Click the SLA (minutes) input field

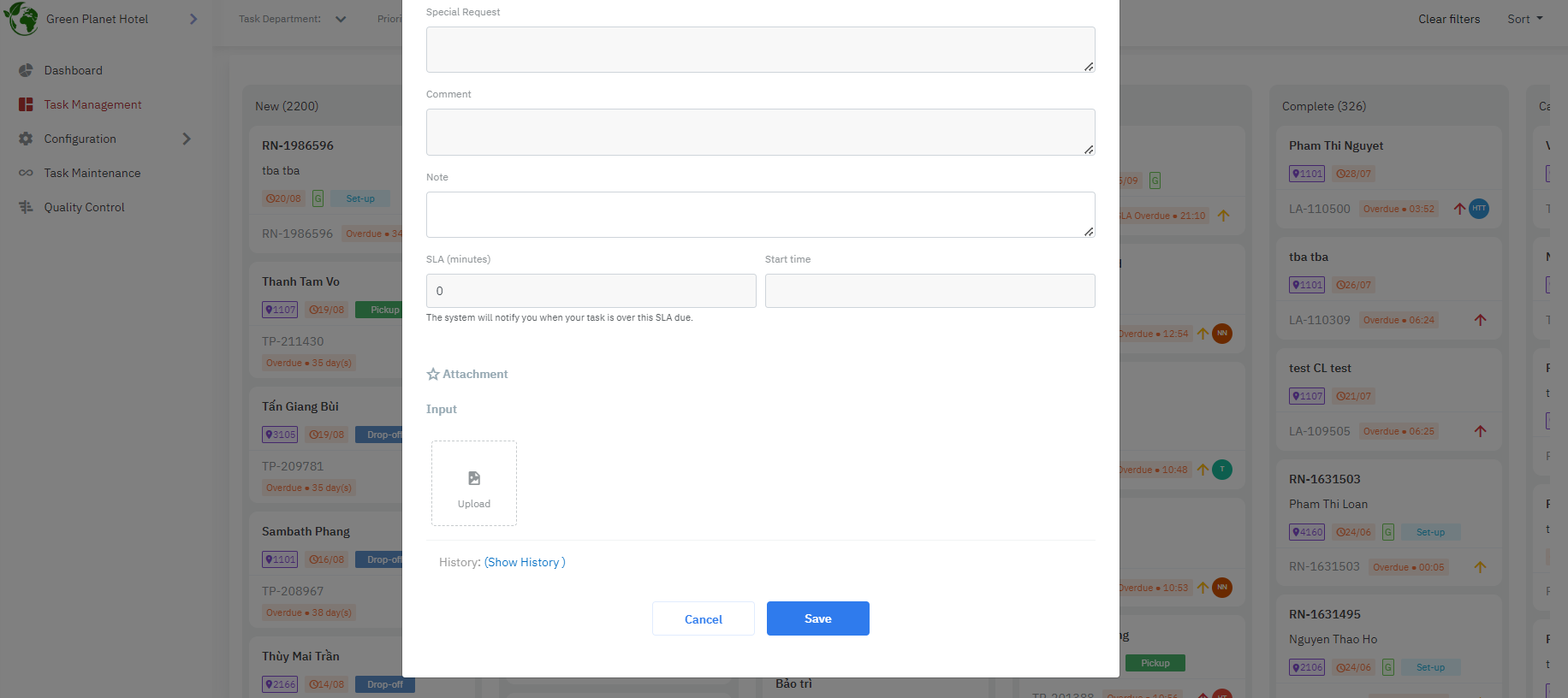click(591, 291)
